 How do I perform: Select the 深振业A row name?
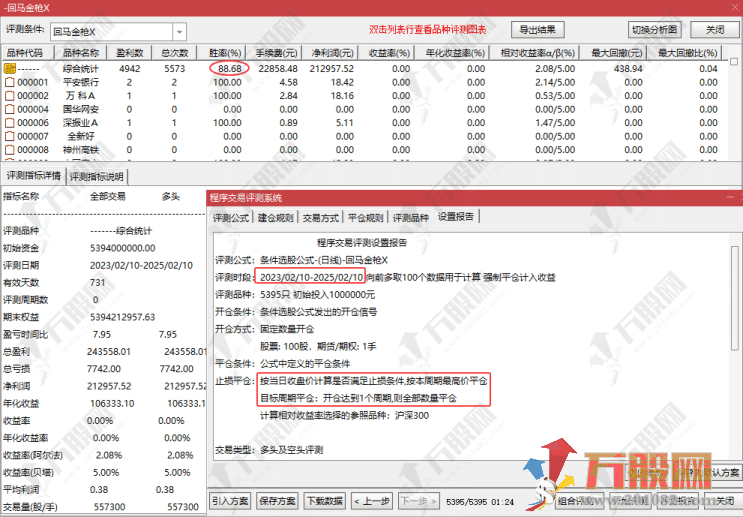pyautogui.click(x=81, y=123)
